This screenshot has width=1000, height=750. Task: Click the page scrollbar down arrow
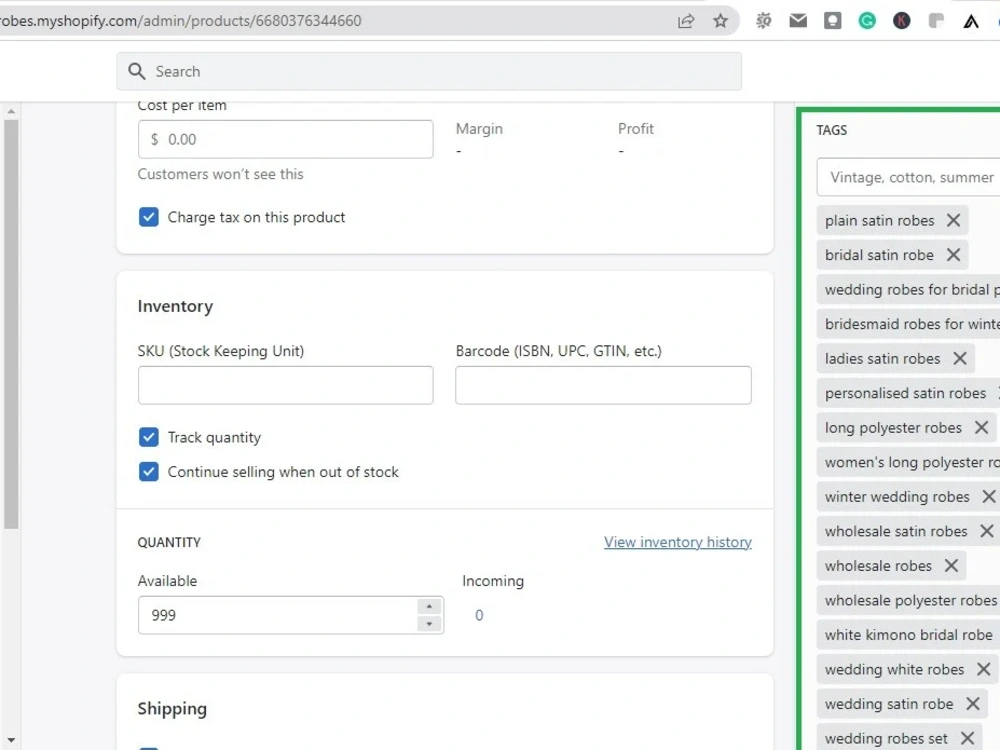[x=11, y=740]
